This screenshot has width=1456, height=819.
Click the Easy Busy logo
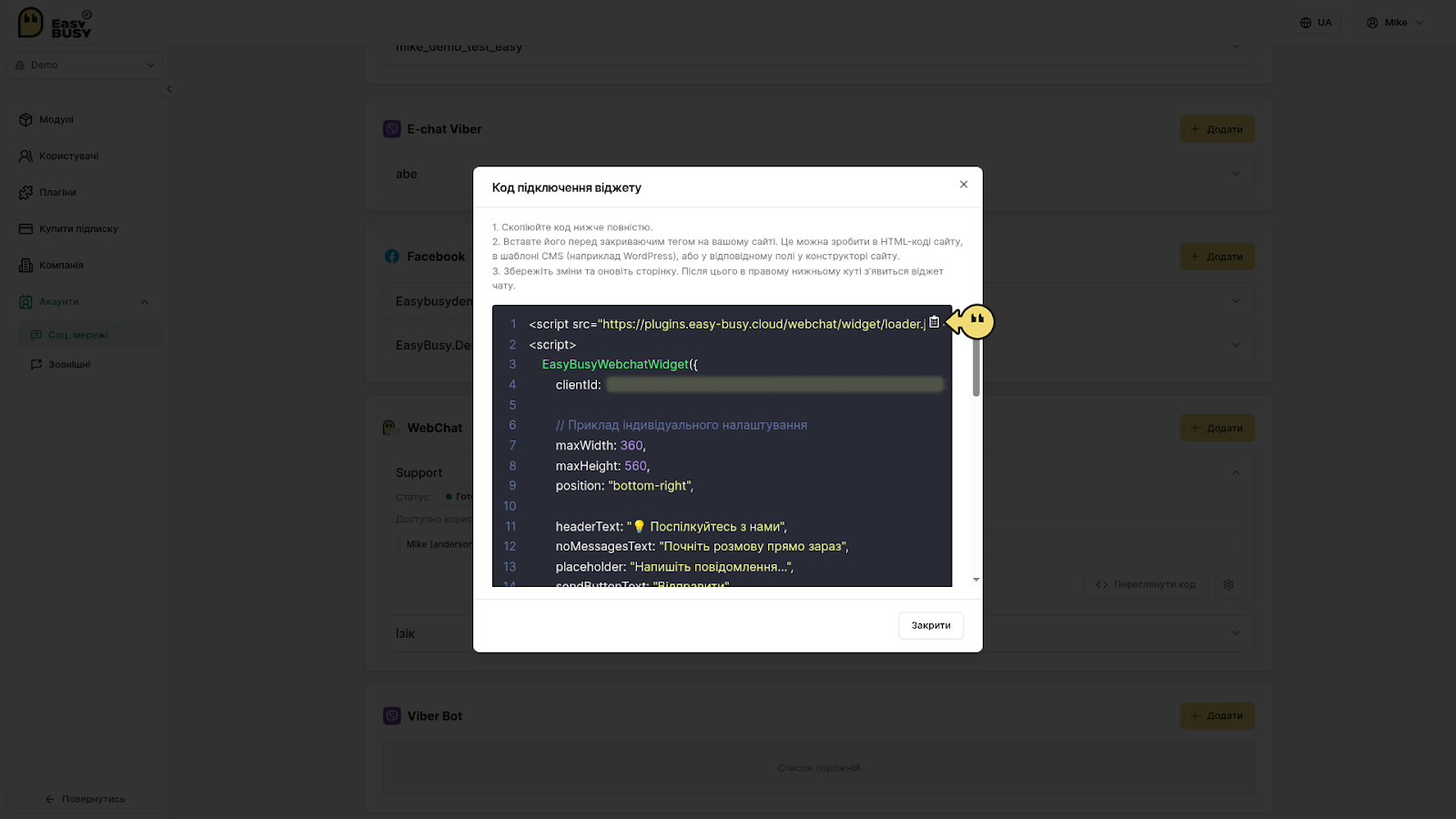[55, 23]
